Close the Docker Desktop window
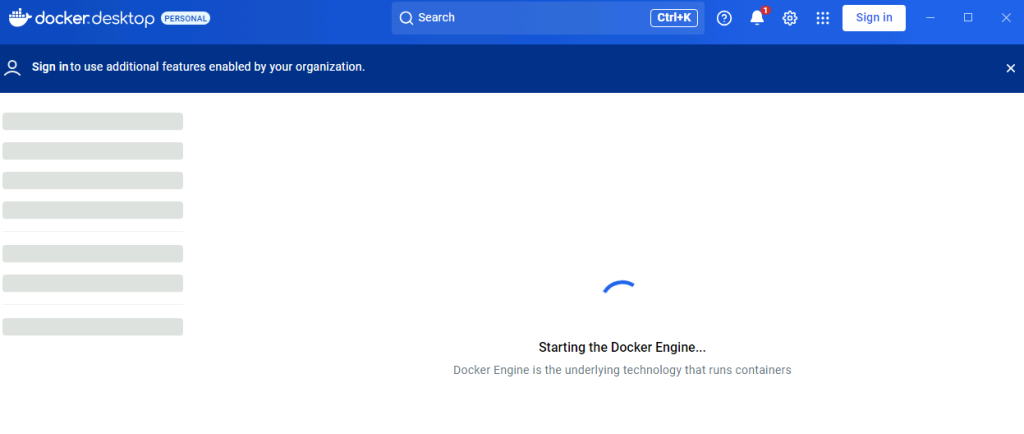The height and width of the screenshot is (434, 1024). point(1006,18)
